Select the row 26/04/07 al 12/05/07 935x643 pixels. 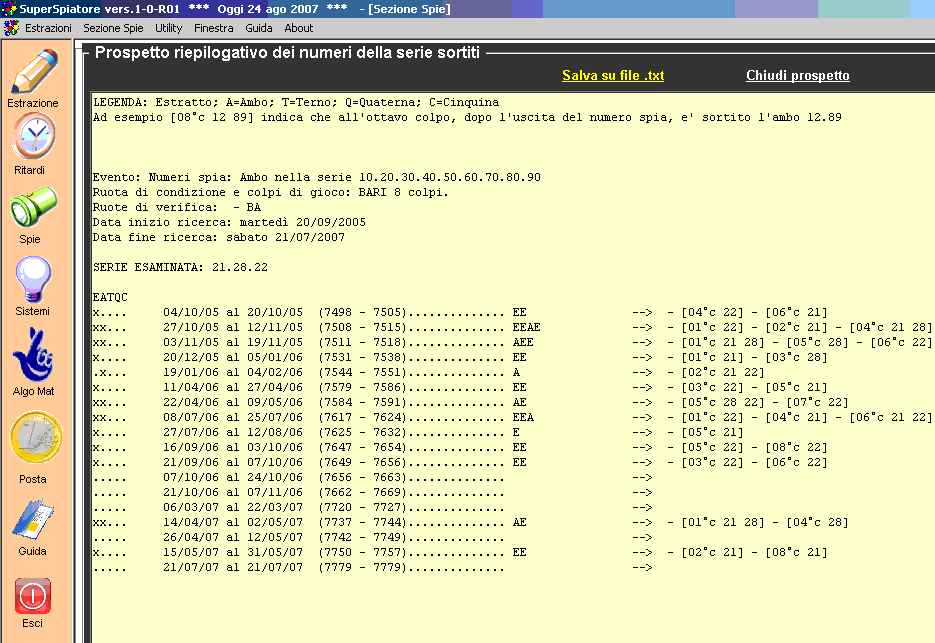tap(373, 537)
